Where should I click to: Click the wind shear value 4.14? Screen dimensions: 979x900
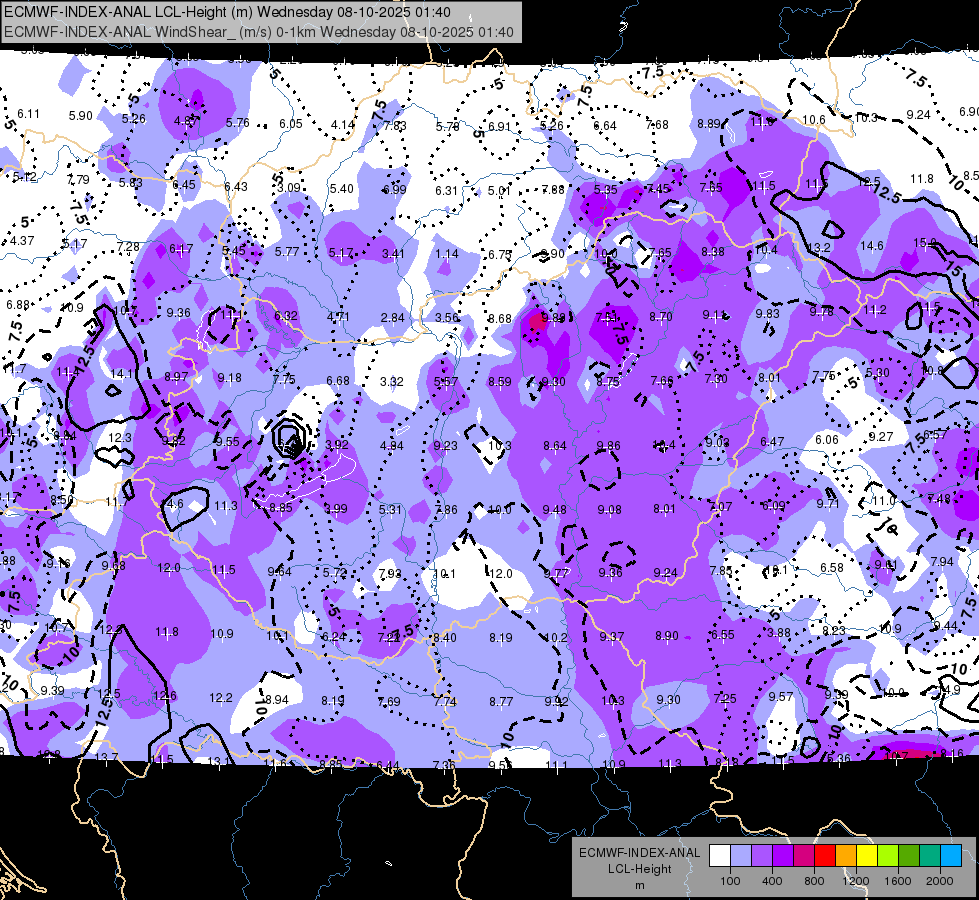tap(343, 124)
